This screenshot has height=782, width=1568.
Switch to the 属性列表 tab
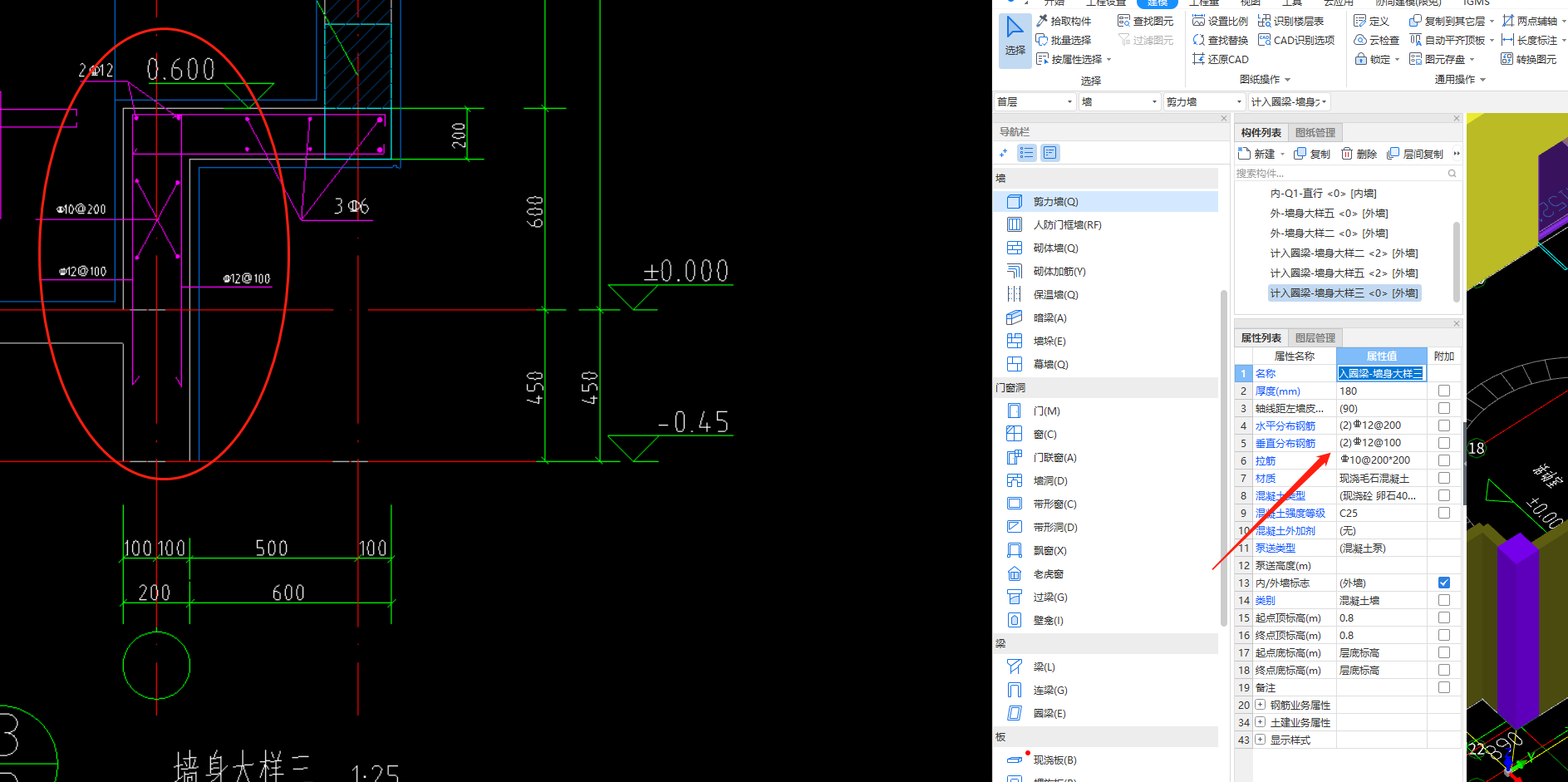[1261, 337]
